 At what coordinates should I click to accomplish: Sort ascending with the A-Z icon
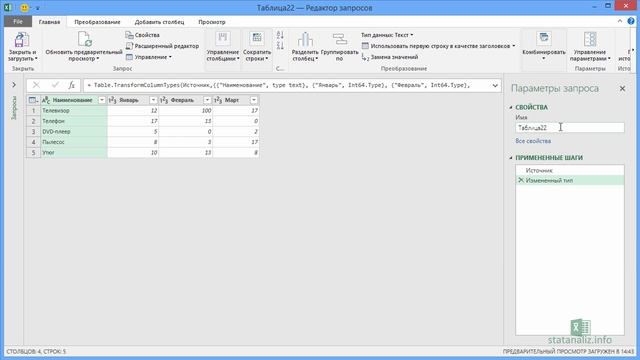click(280, 35)
